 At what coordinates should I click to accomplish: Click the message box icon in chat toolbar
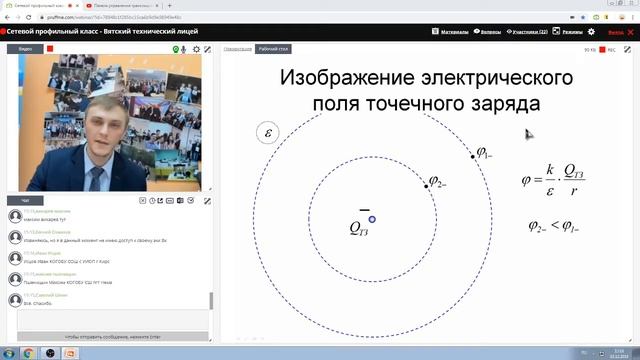tap(170, 200)
